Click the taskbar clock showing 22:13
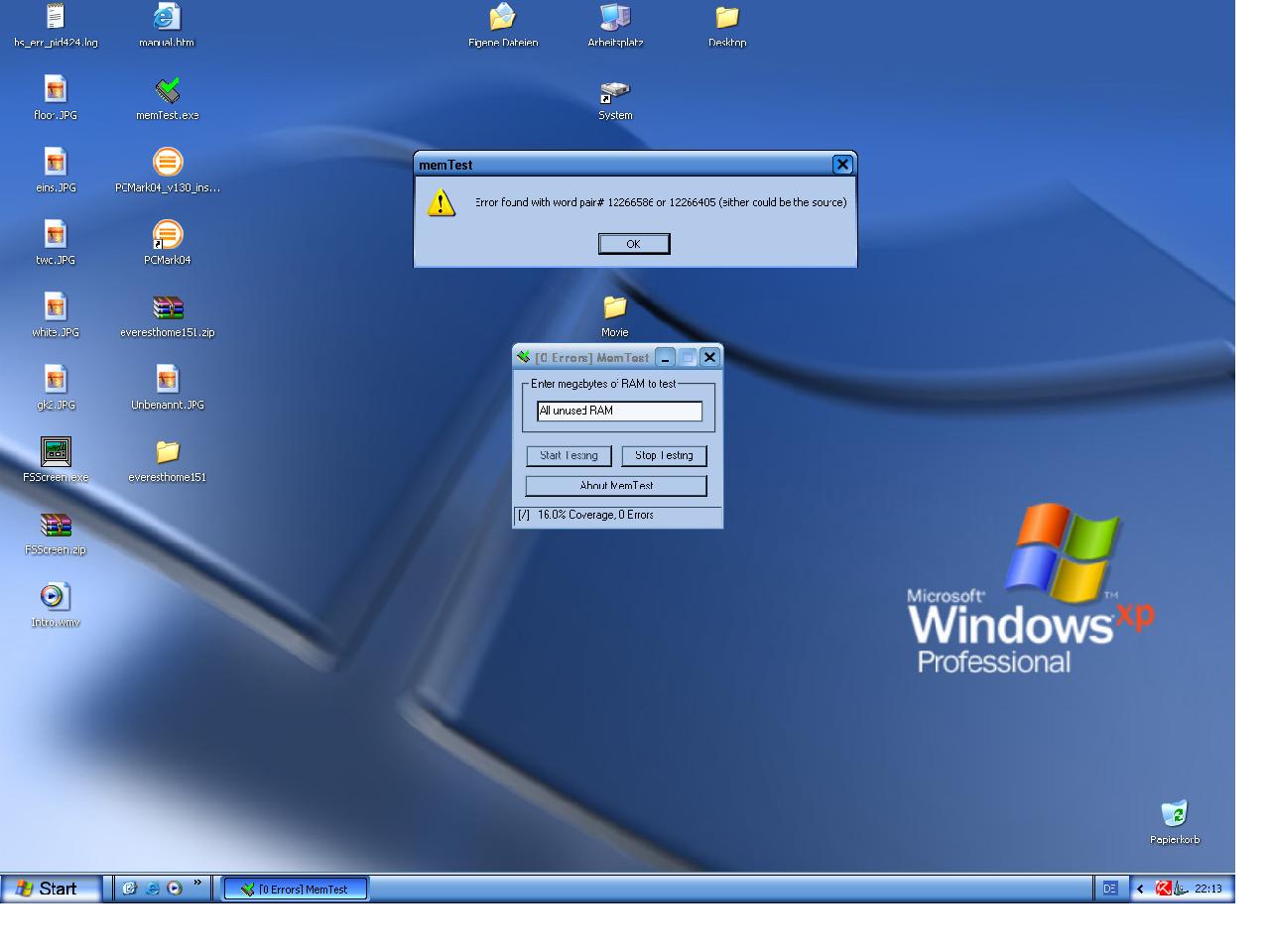 point(1208,889)
